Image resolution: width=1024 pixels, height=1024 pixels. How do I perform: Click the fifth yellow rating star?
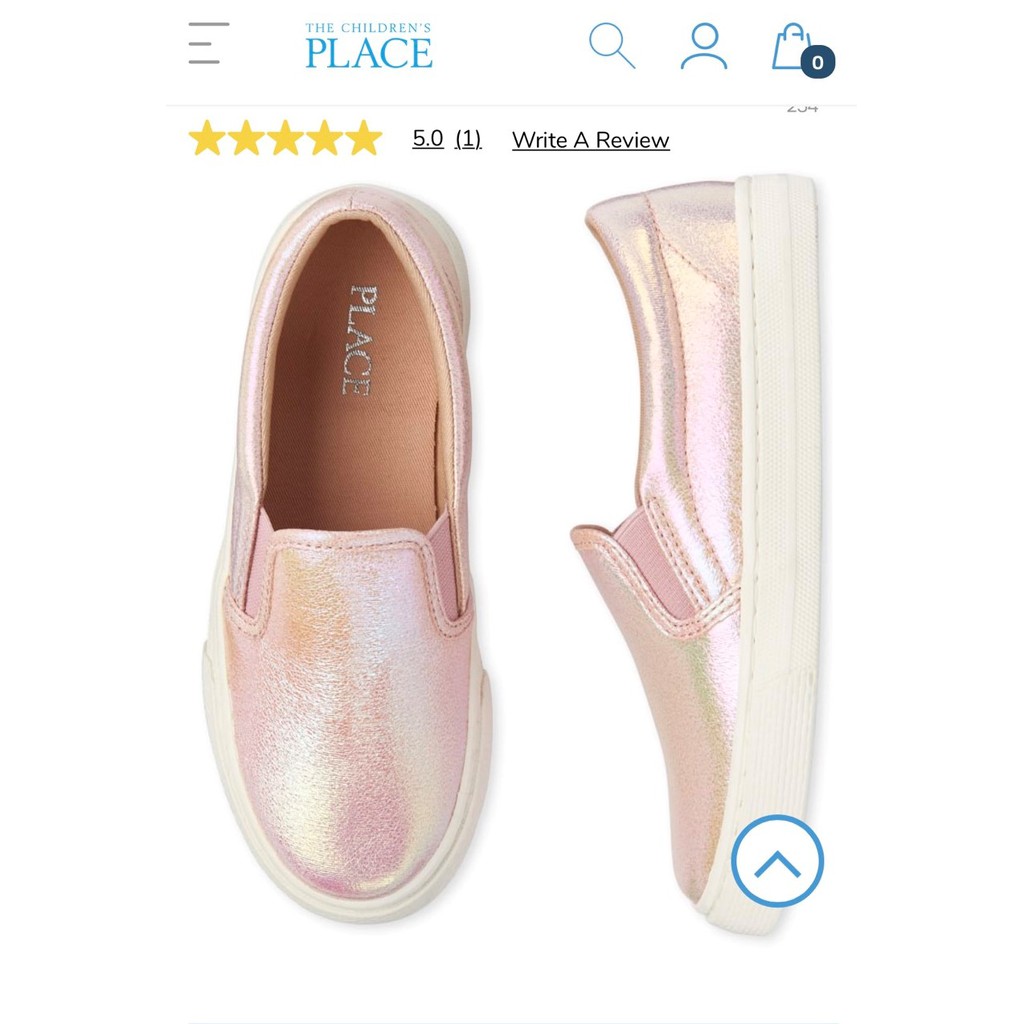coord(364,138)
